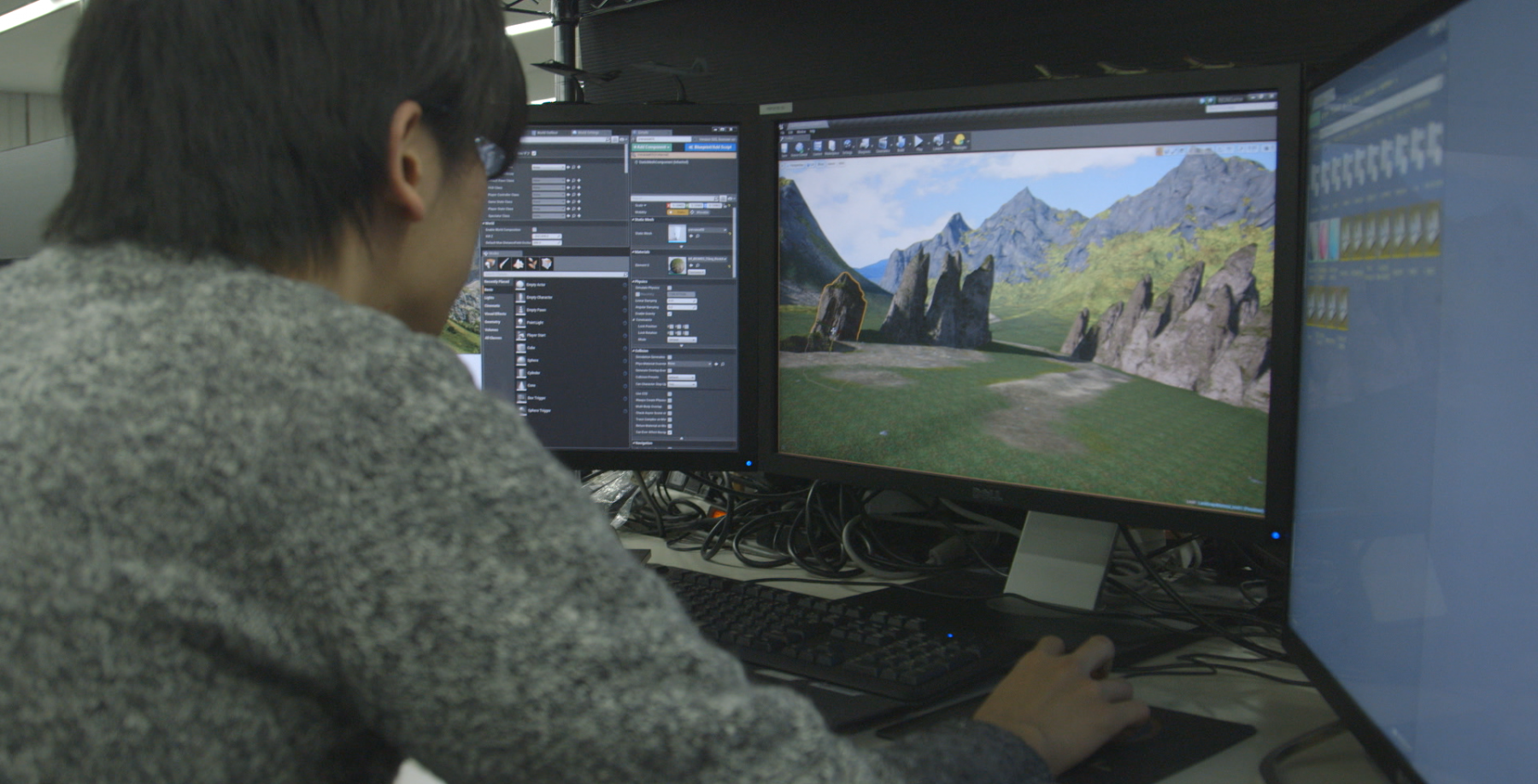Screen dimensions: 1538x784
Task: Toggle the last checkbox in the Collision section
Action: coord(670,432)
